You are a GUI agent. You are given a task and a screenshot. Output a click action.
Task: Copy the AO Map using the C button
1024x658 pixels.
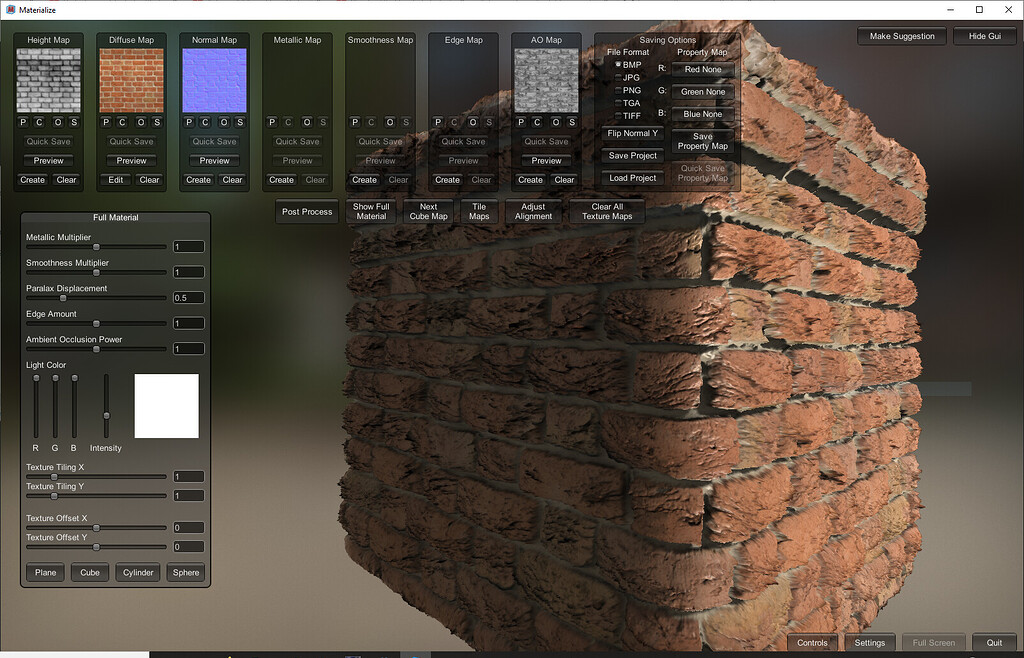537,122
